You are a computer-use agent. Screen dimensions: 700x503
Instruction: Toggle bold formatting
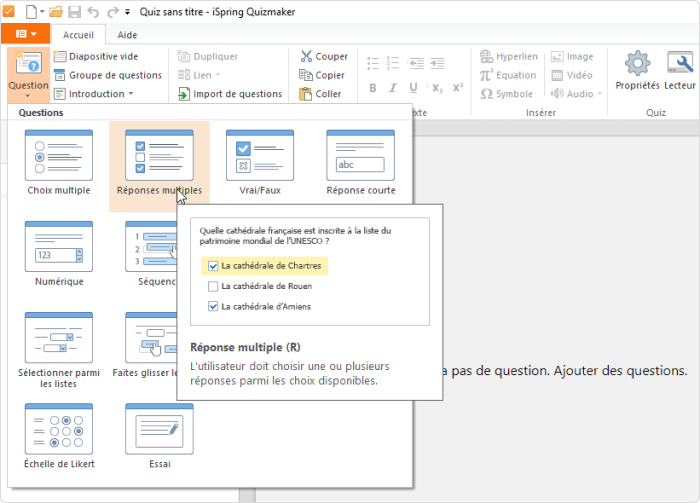pos(373,88)
